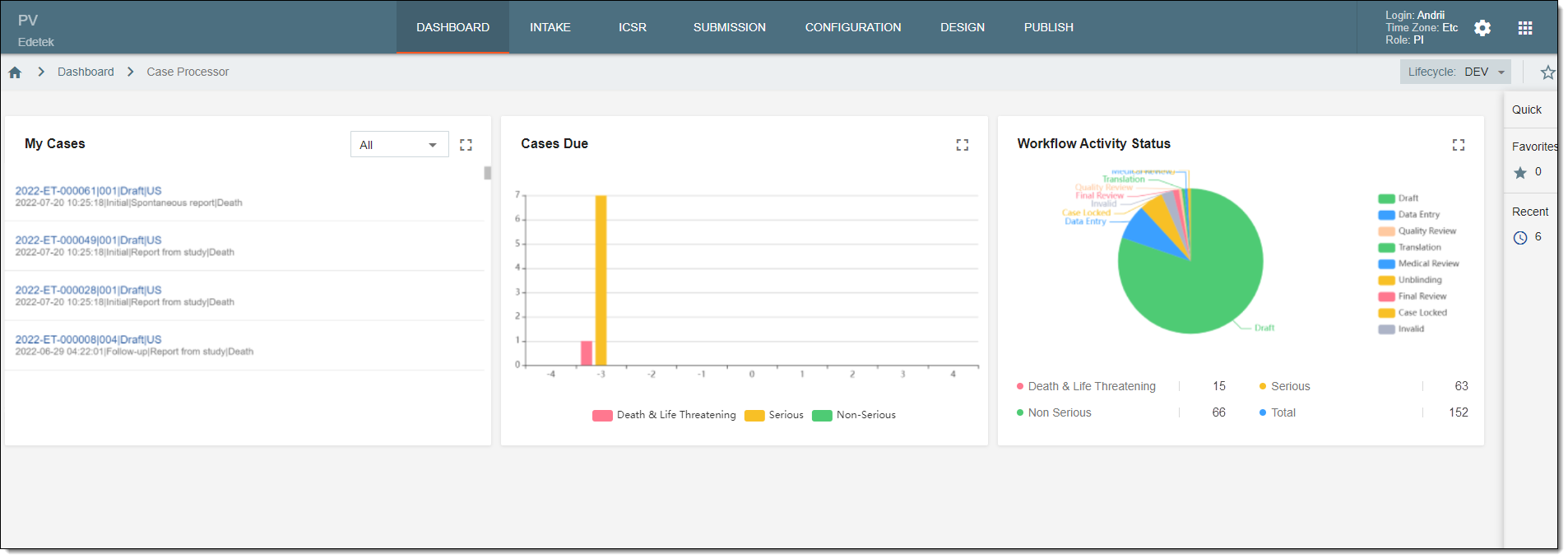
Task: Click the Serious count 63
Action: (1461, 386)
